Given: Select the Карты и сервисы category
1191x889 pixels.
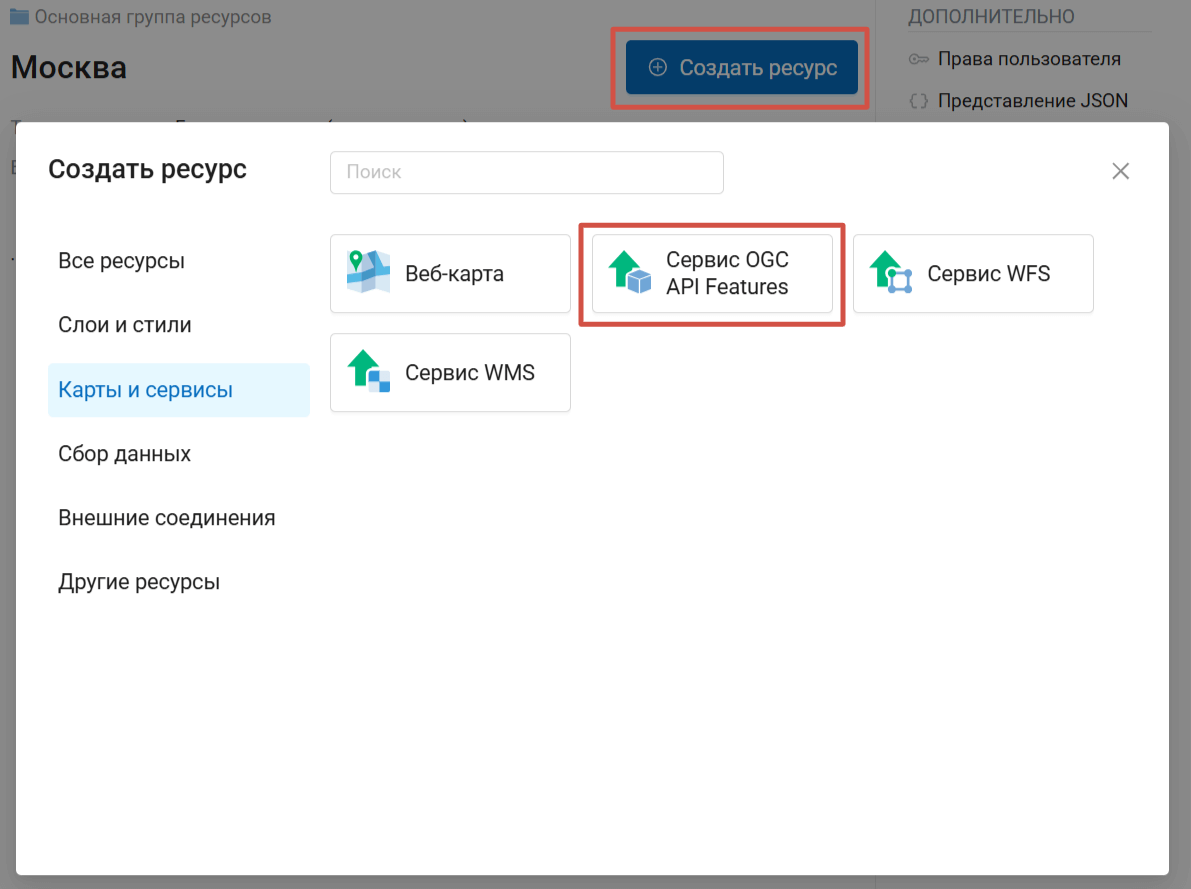Looking at the screenshot, I should (x=145, y=390).
